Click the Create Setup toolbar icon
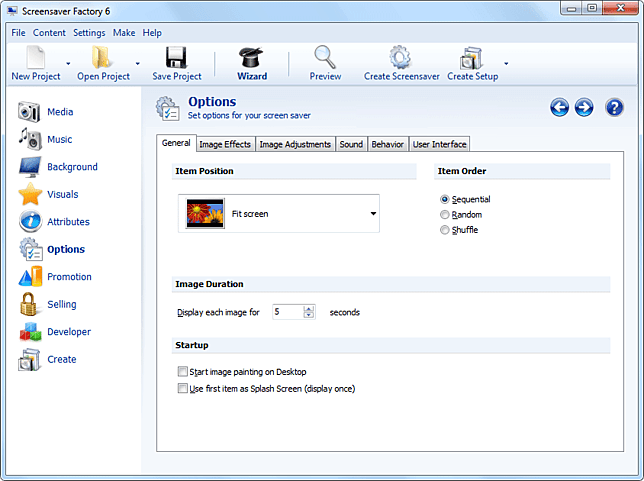 [471, 58]
